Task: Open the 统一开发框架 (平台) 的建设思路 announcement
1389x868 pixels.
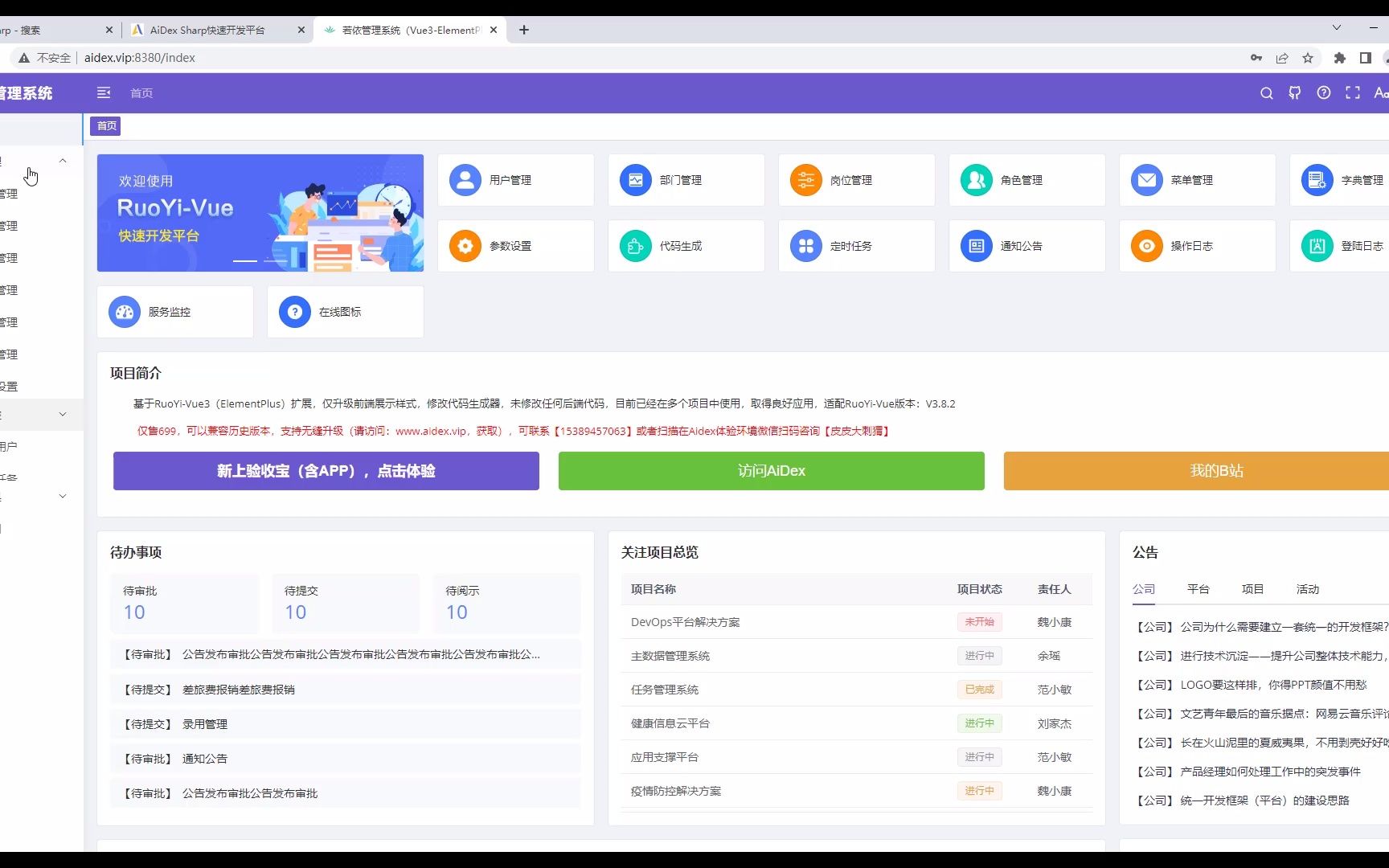Action: point(1242,800)
